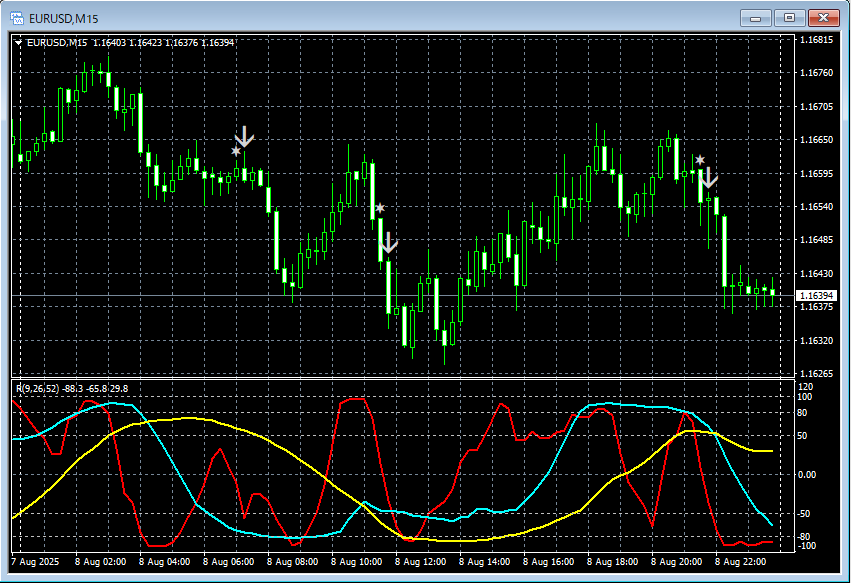Select the down arrow signal before 8 Aug 12:00
The width and height of the screenshot is (852, 583).
[388, 242]
